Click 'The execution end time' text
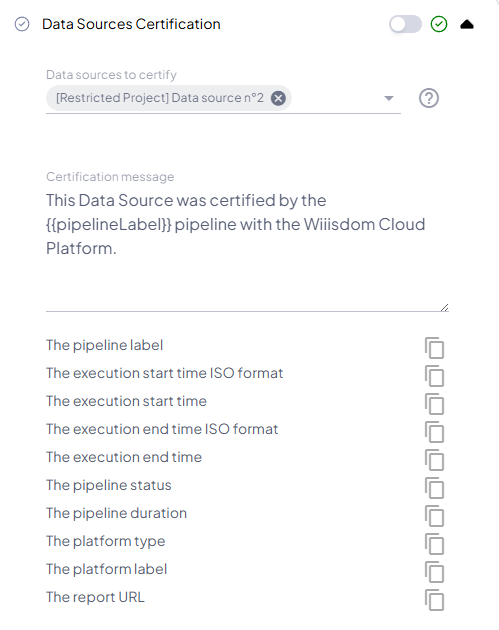499x630 pixels. click(124, 457)
